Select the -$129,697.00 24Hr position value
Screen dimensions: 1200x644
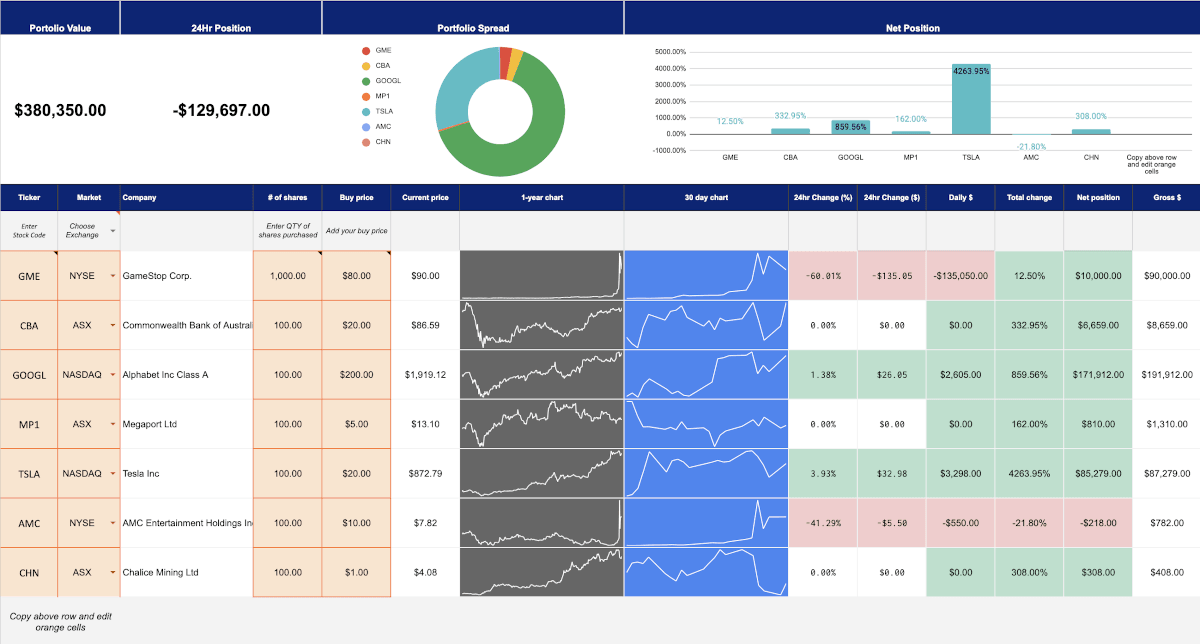(221, 111)
